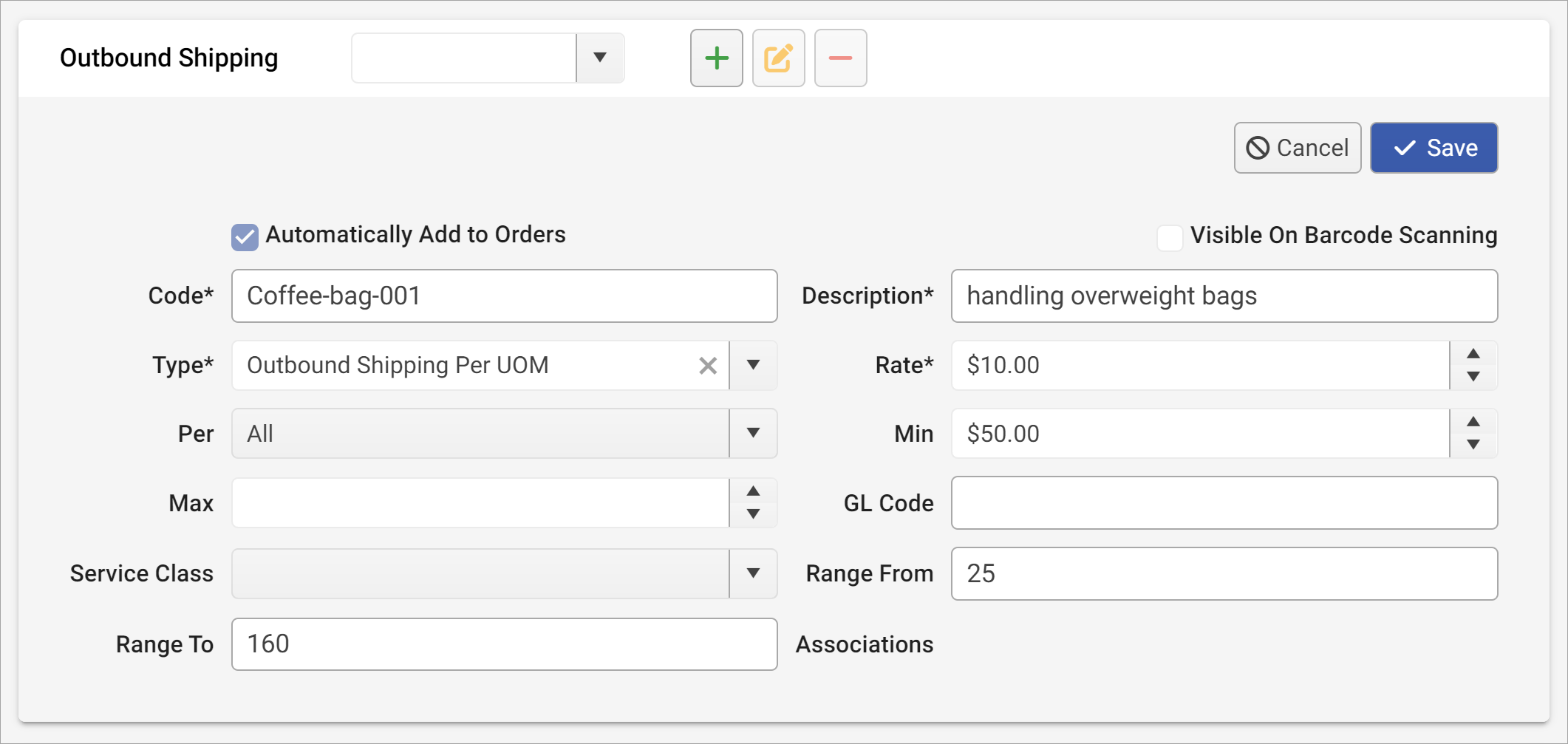Click the red minus icon to remove entry
Image resolution: width=1568 pixels, height=744 pixels.
[839, 58]
